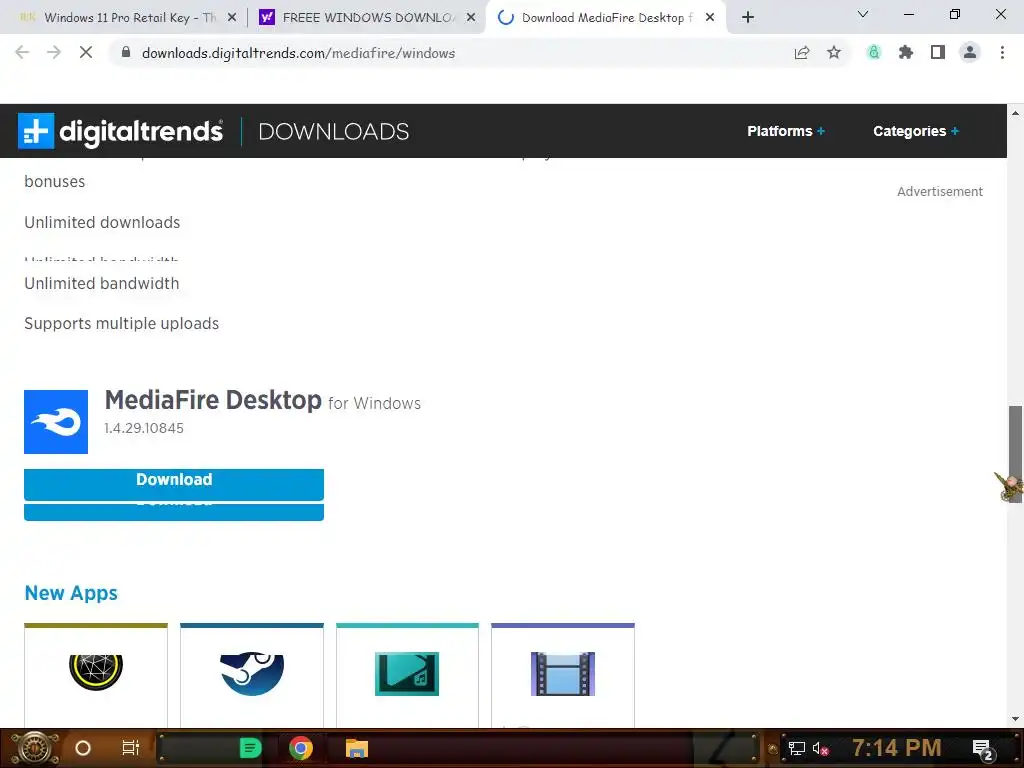Click the address bar URL
This screenshot has height=768, width=1024.
[298, 53]
